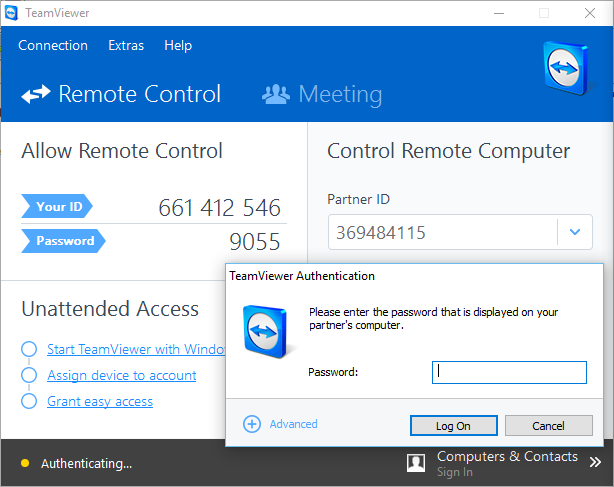Minimize the TeamViewer window
614x487 pixels.
[499, 13]
